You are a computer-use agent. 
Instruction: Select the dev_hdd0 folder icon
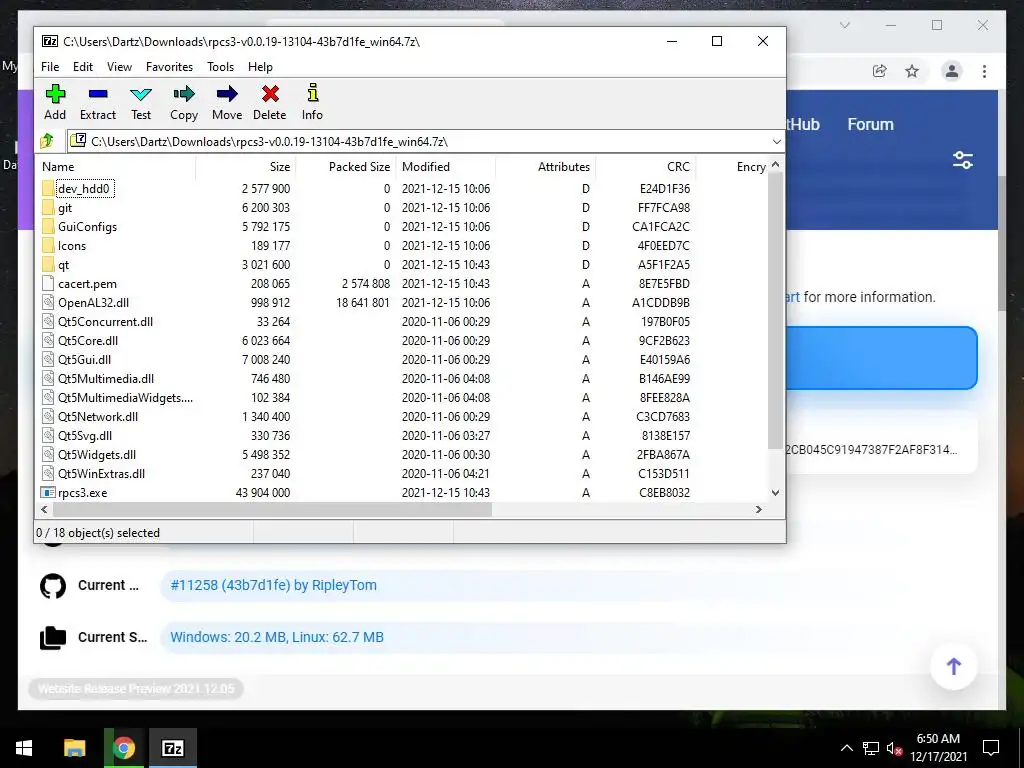(x=48, y=189)
